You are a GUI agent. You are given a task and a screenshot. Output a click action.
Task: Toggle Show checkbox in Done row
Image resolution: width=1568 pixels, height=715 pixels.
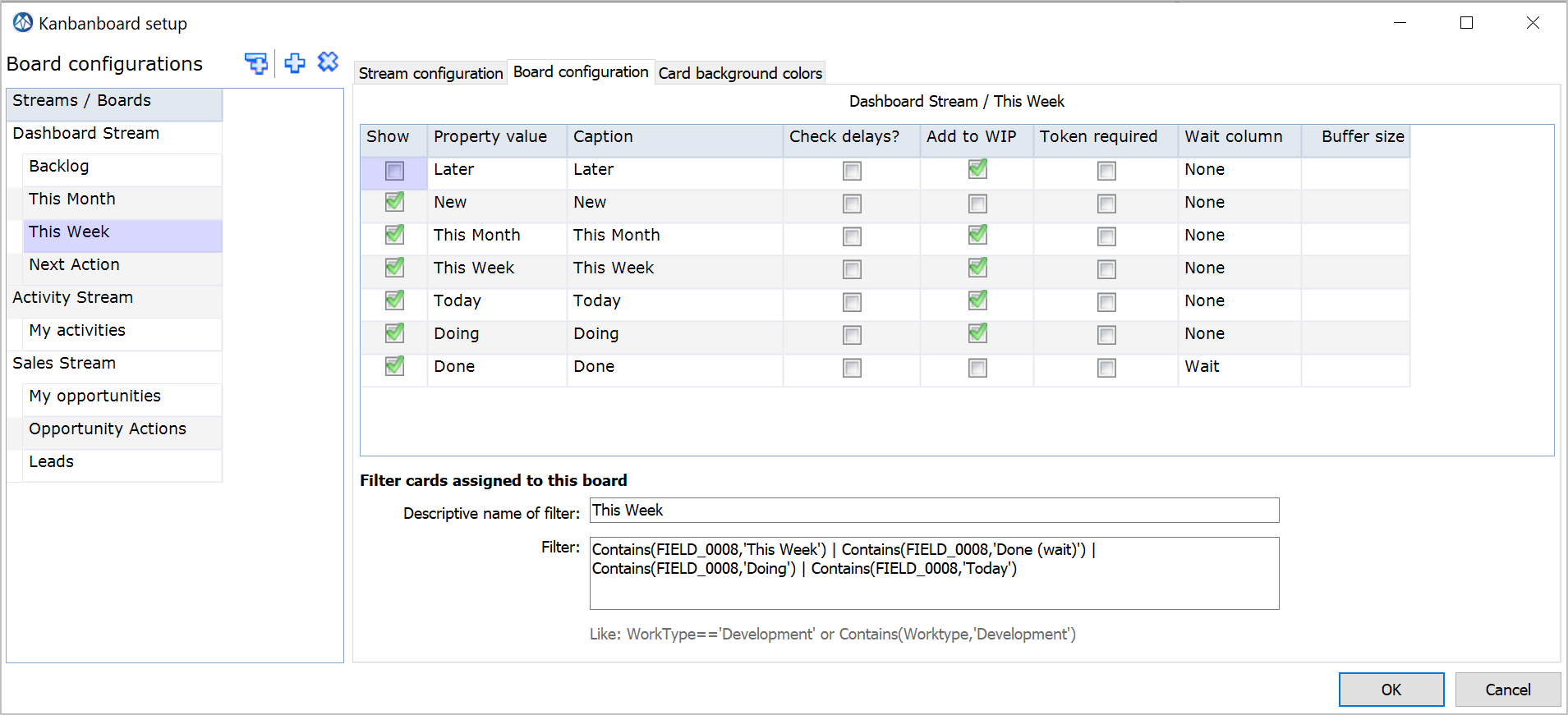pos(394,366)
